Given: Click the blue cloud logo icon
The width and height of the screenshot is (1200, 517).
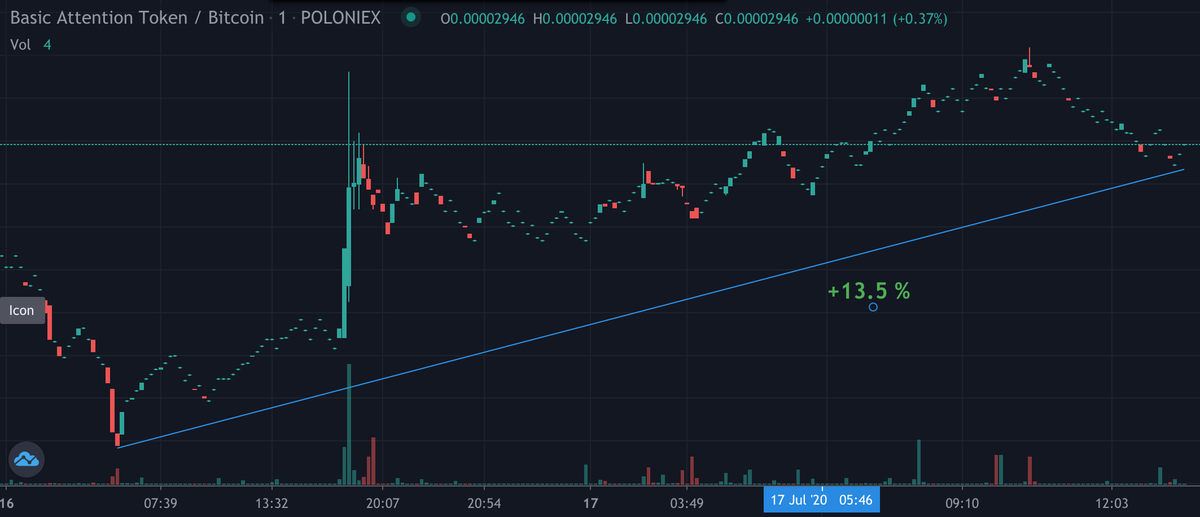Looking at the screenshot, I should click(x=25, y=459).
